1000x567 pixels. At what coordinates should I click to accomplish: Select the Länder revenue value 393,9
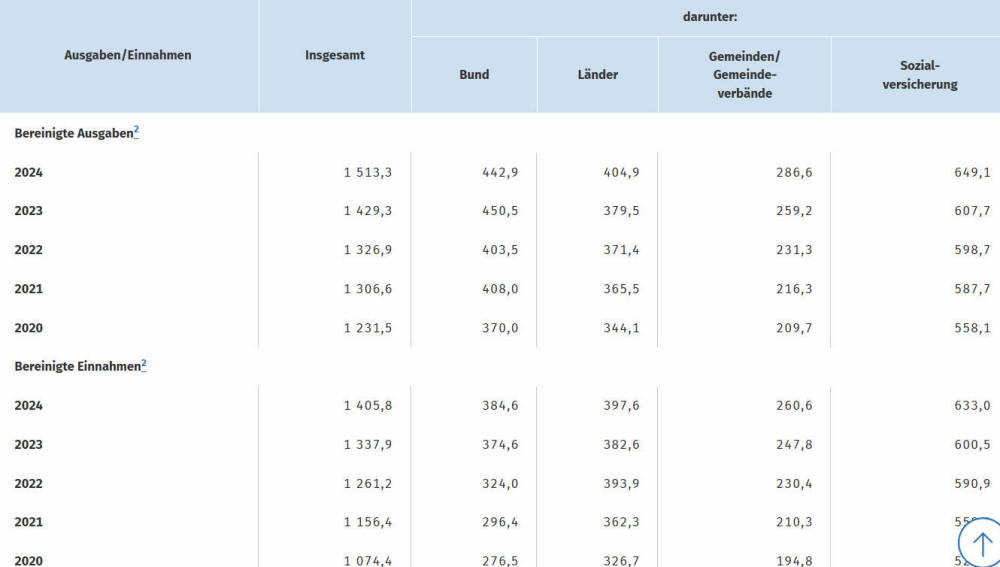[x=621, y=484]
